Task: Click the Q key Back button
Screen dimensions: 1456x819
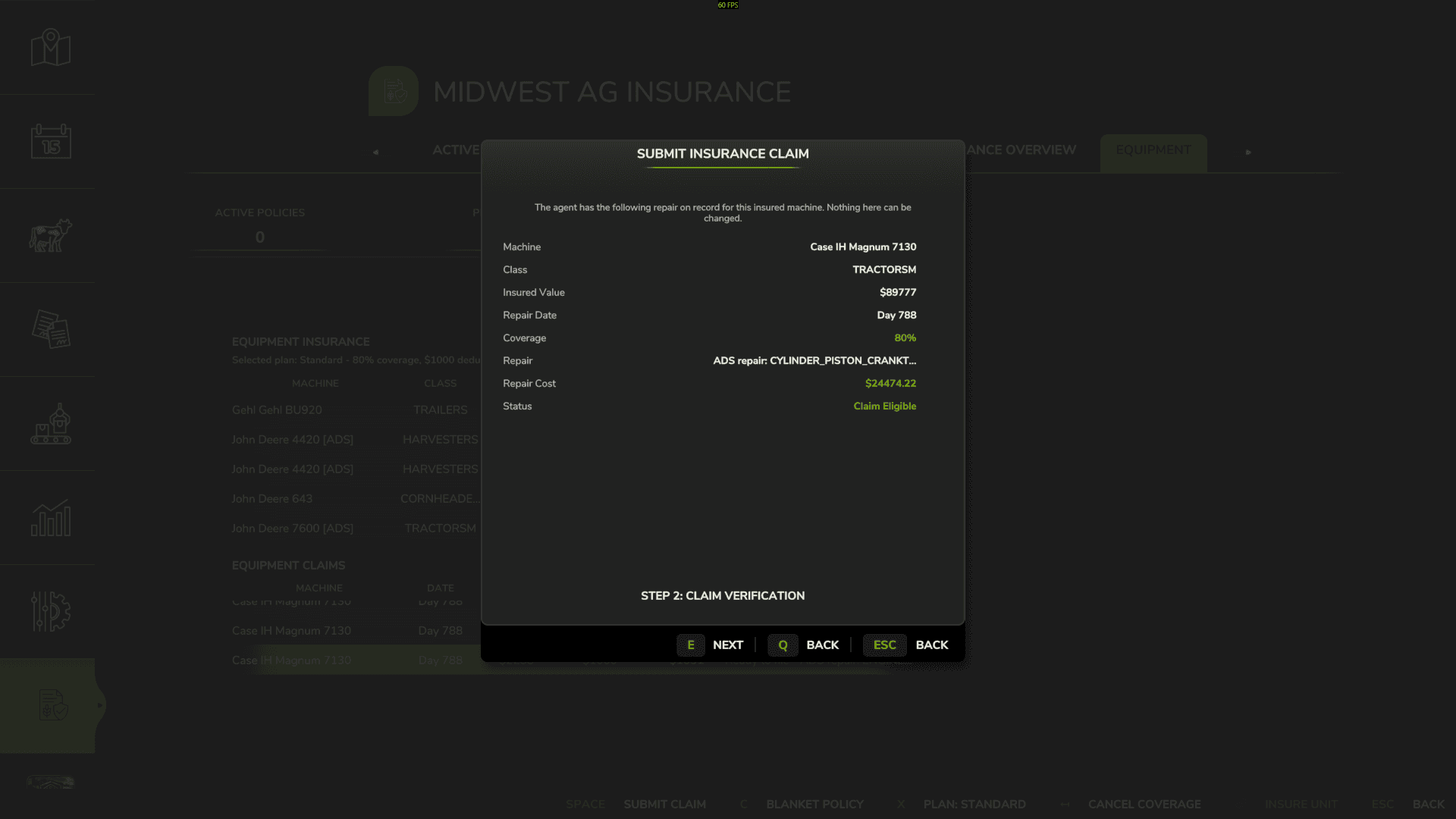Action: coord(803,645)
